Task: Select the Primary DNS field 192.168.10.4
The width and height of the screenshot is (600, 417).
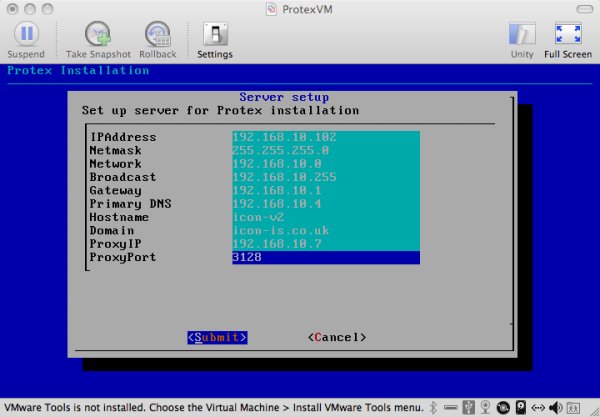Action: click(326, 204)
